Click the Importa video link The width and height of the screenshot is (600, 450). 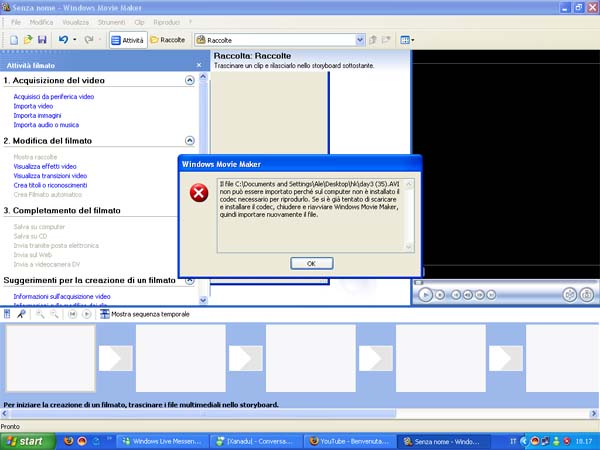[x=33, y=106]
